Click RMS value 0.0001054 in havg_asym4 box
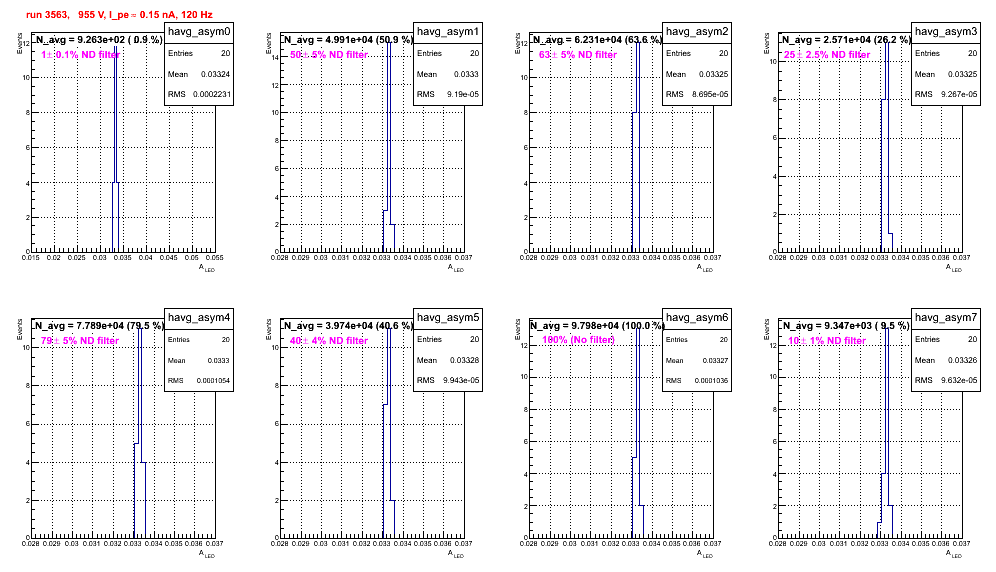 [x=213, y=381]
